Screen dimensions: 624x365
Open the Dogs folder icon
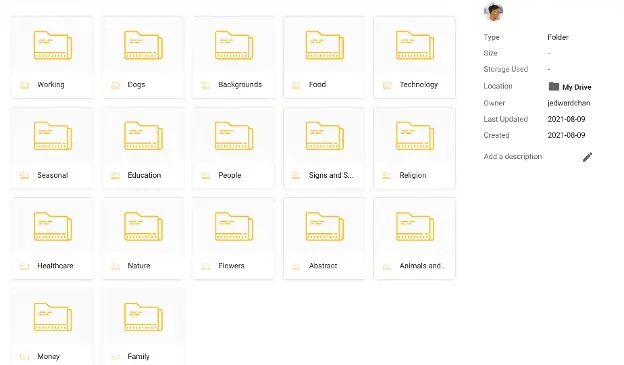[x=143, y=45]
